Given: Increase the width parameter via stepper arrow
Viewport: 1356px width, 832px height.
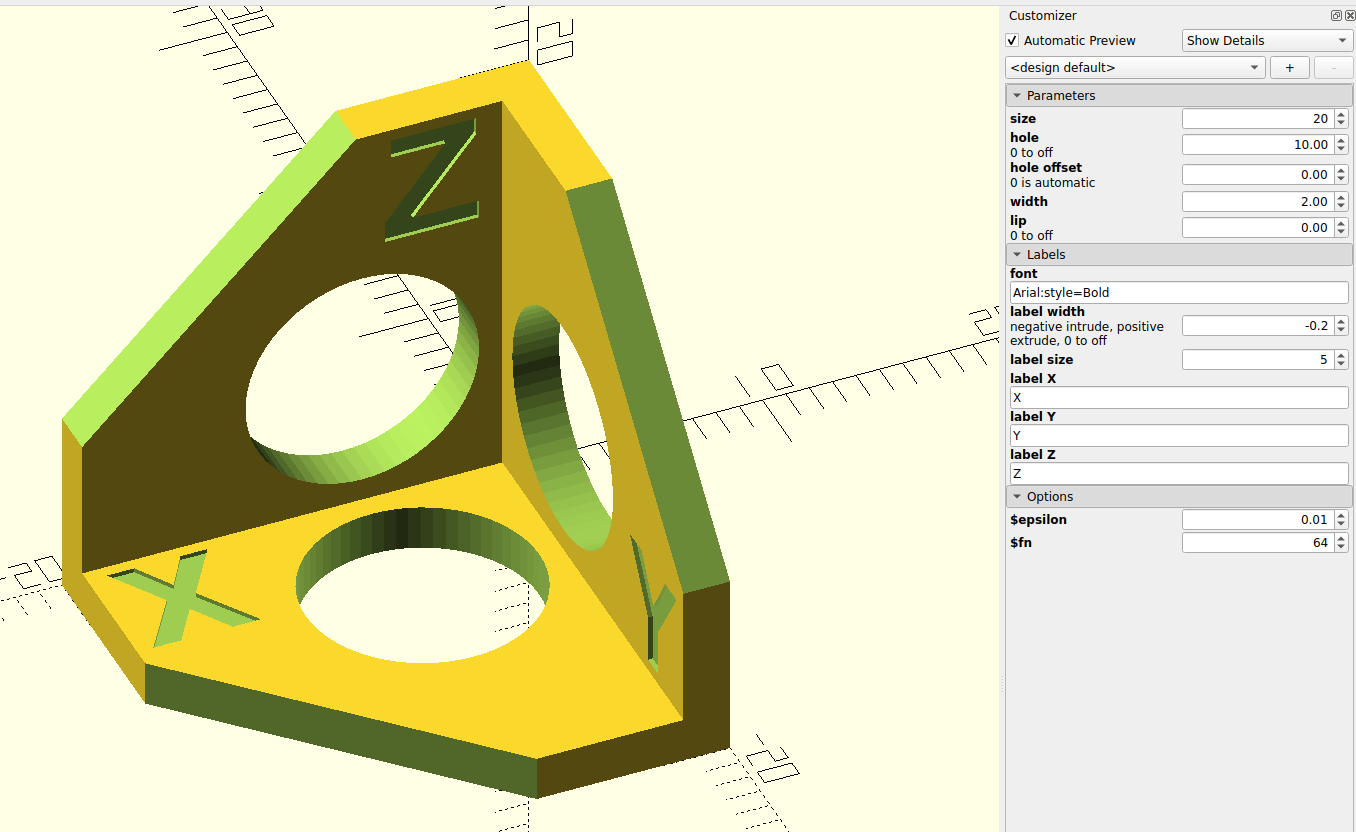Looking at the screenshot, I should point(1341,197).
